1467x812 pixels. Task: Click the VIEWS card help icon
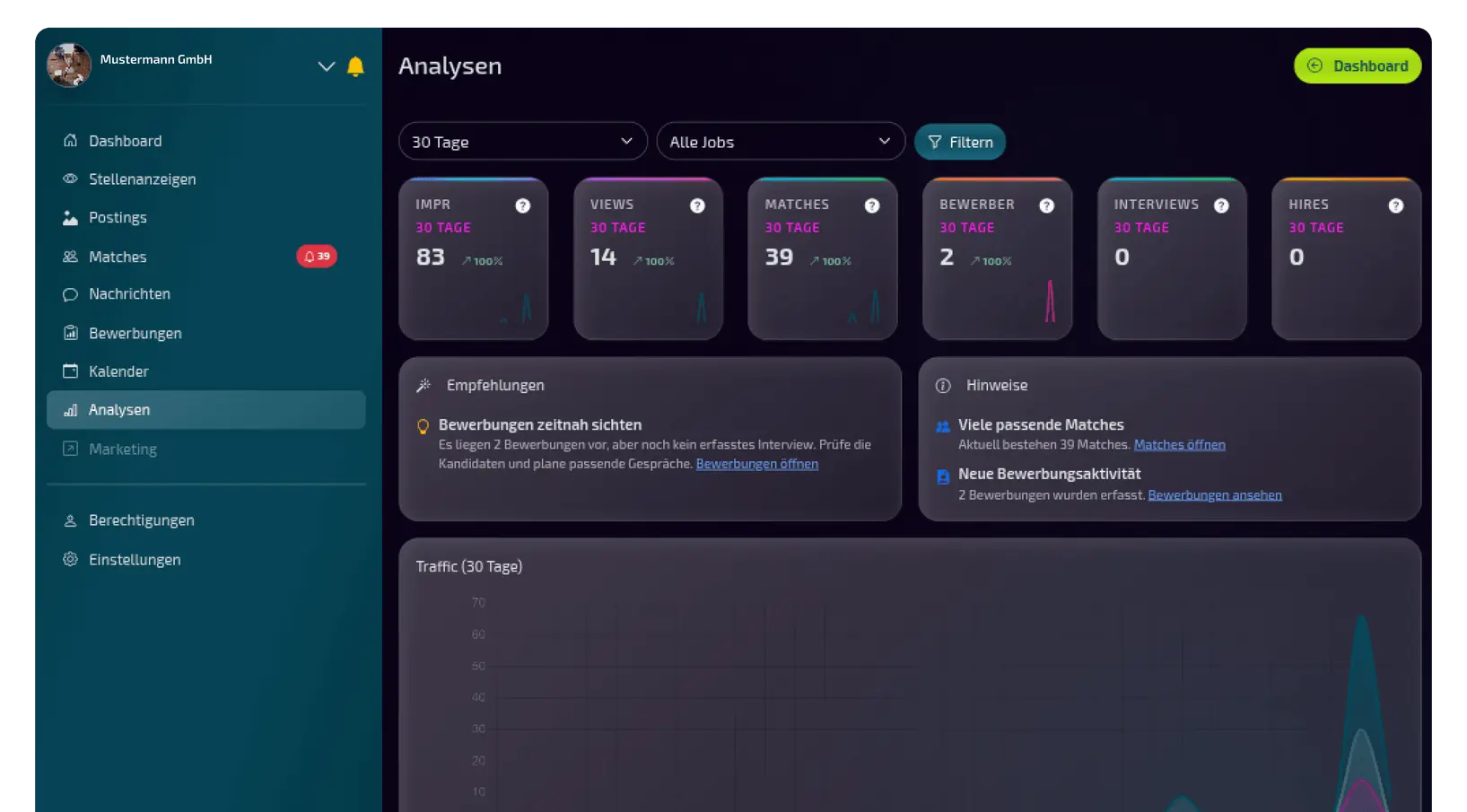697,206
